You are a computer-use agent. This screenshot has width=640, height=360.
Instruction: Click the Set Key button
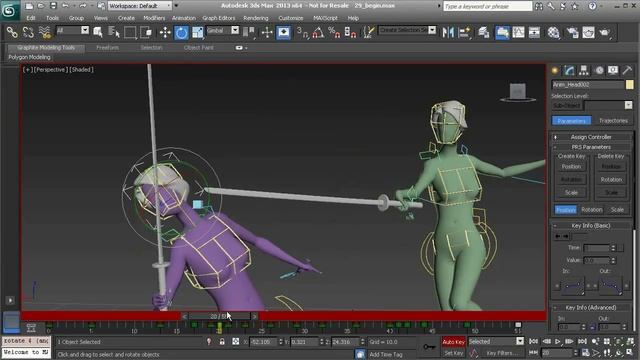(x=453, y=353)
